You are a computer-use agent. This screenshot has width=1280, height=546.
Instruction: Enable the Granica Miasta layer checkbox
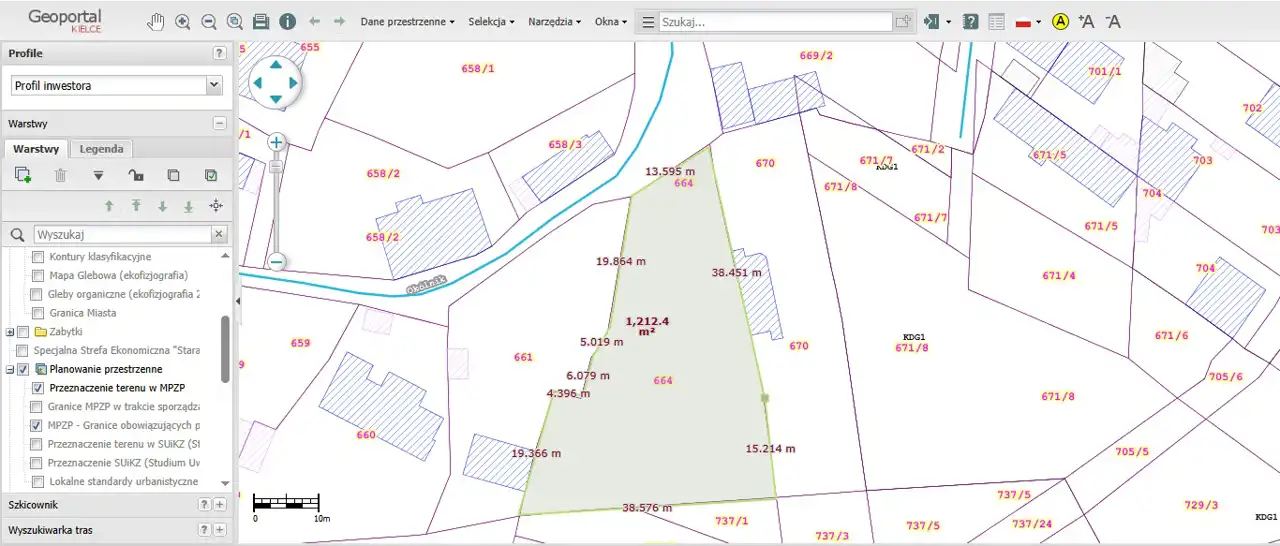pos(37,313)
